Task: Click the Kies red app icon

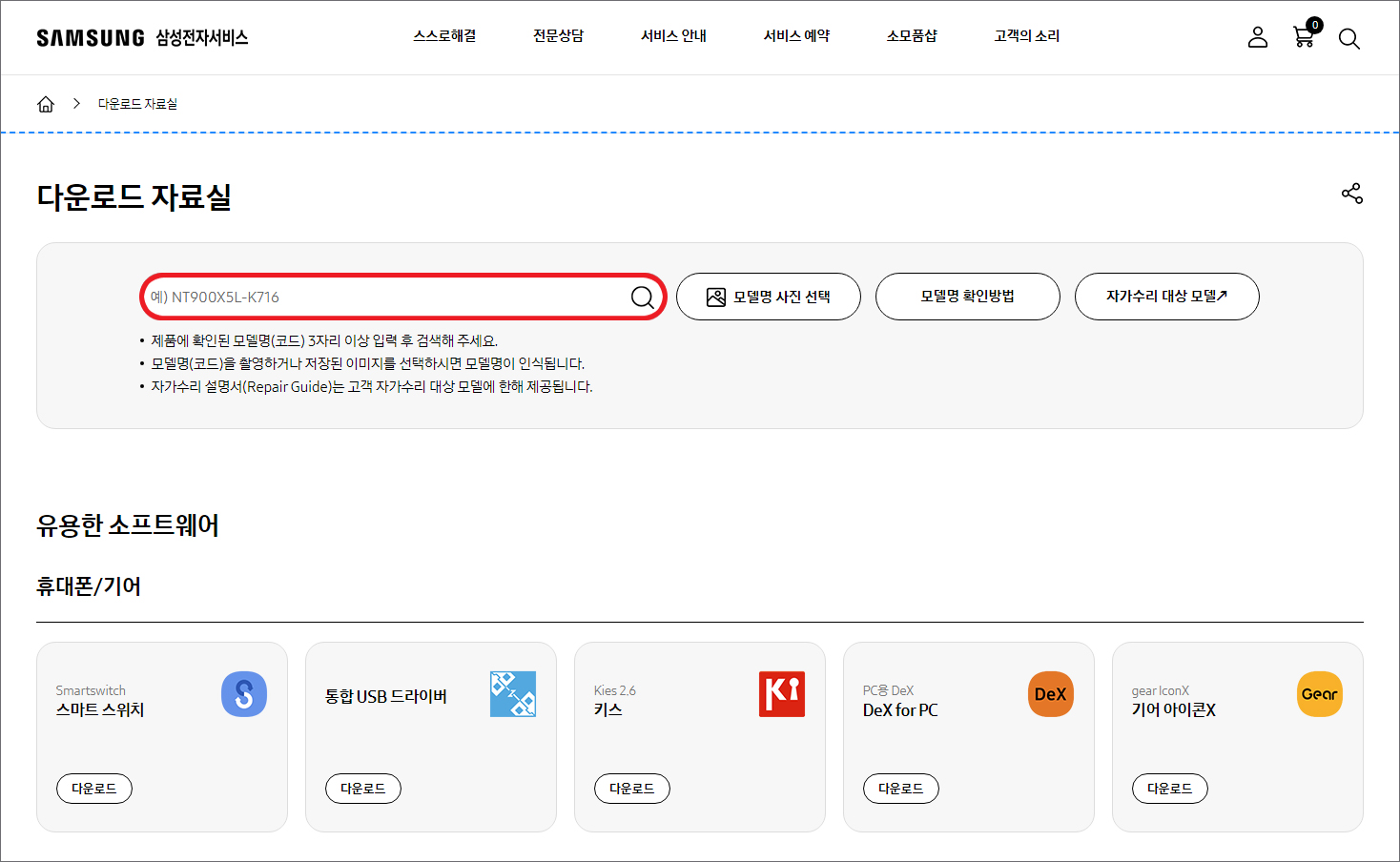Action: tap(782, 694)
